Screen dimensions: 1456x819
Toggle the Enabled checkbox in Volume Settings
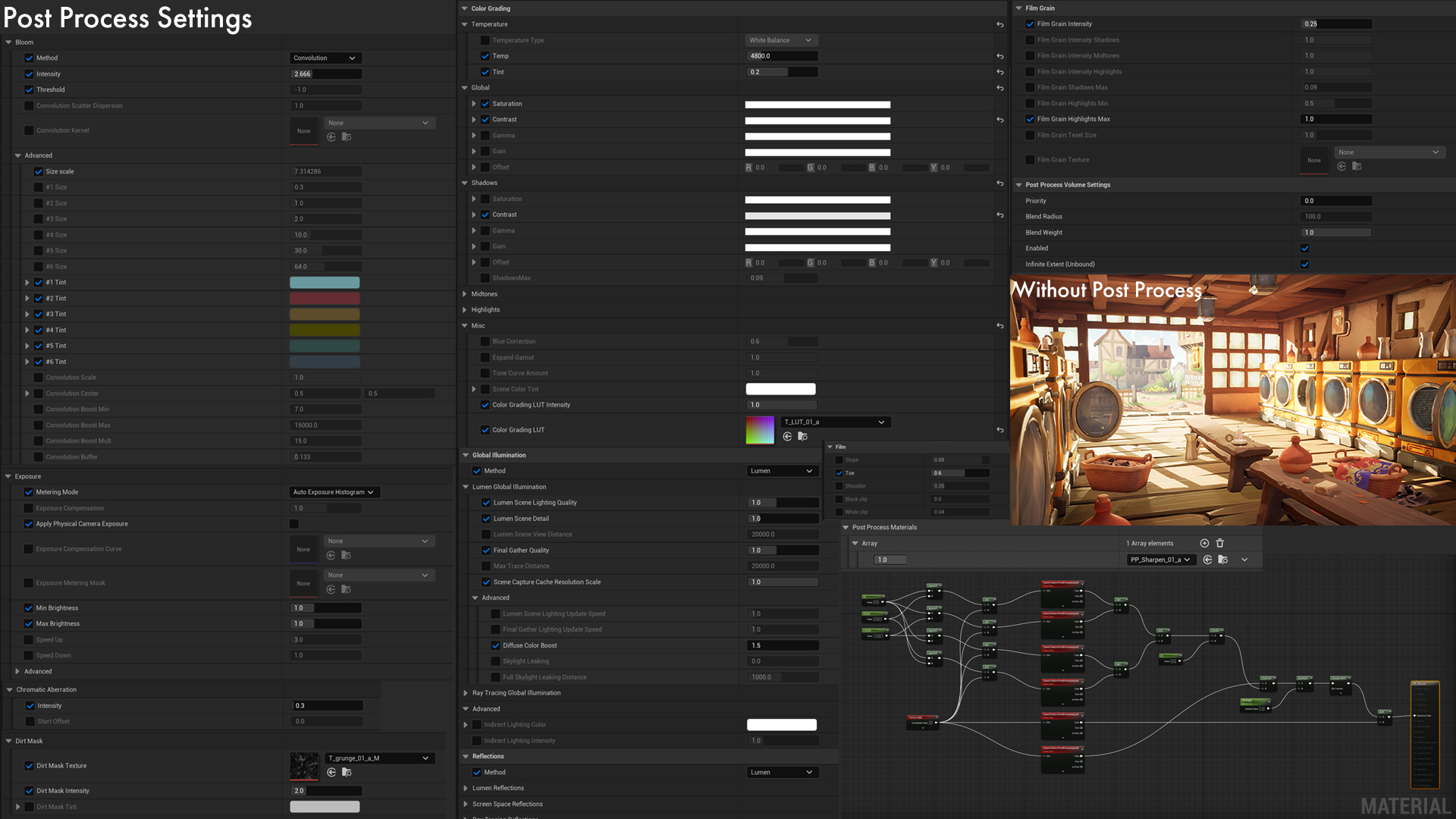[1305, 249]
